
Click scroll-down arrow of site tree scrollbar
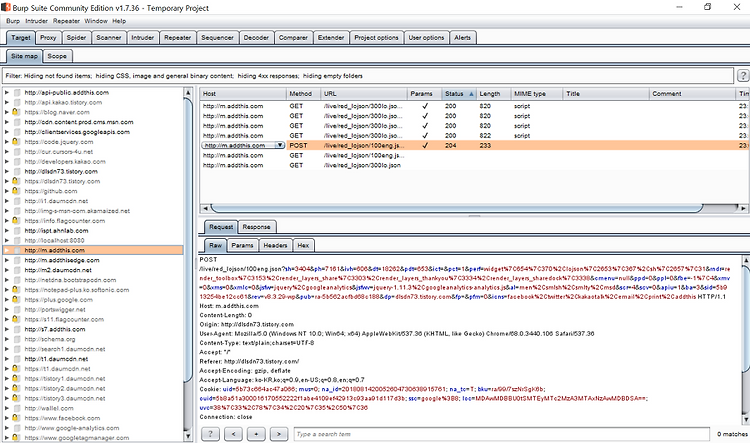[x=188, y=436]
